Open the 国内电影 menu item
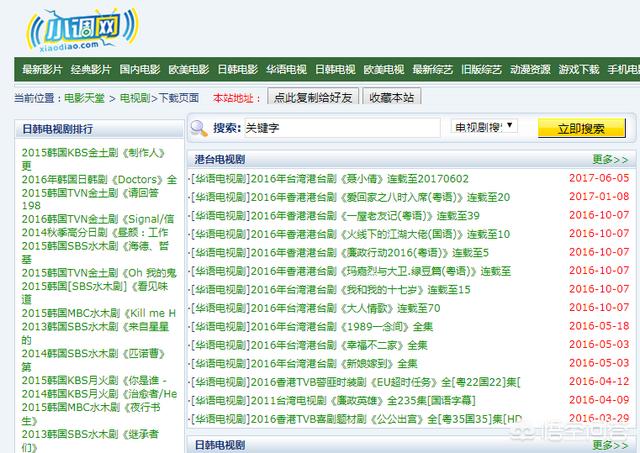This screenshot has height=453, width=640. point(140,69)
